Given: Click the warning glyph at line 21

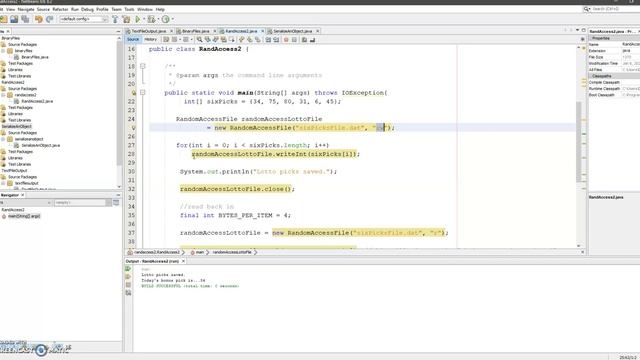Looking at the screenshot, I should [133, 93].
